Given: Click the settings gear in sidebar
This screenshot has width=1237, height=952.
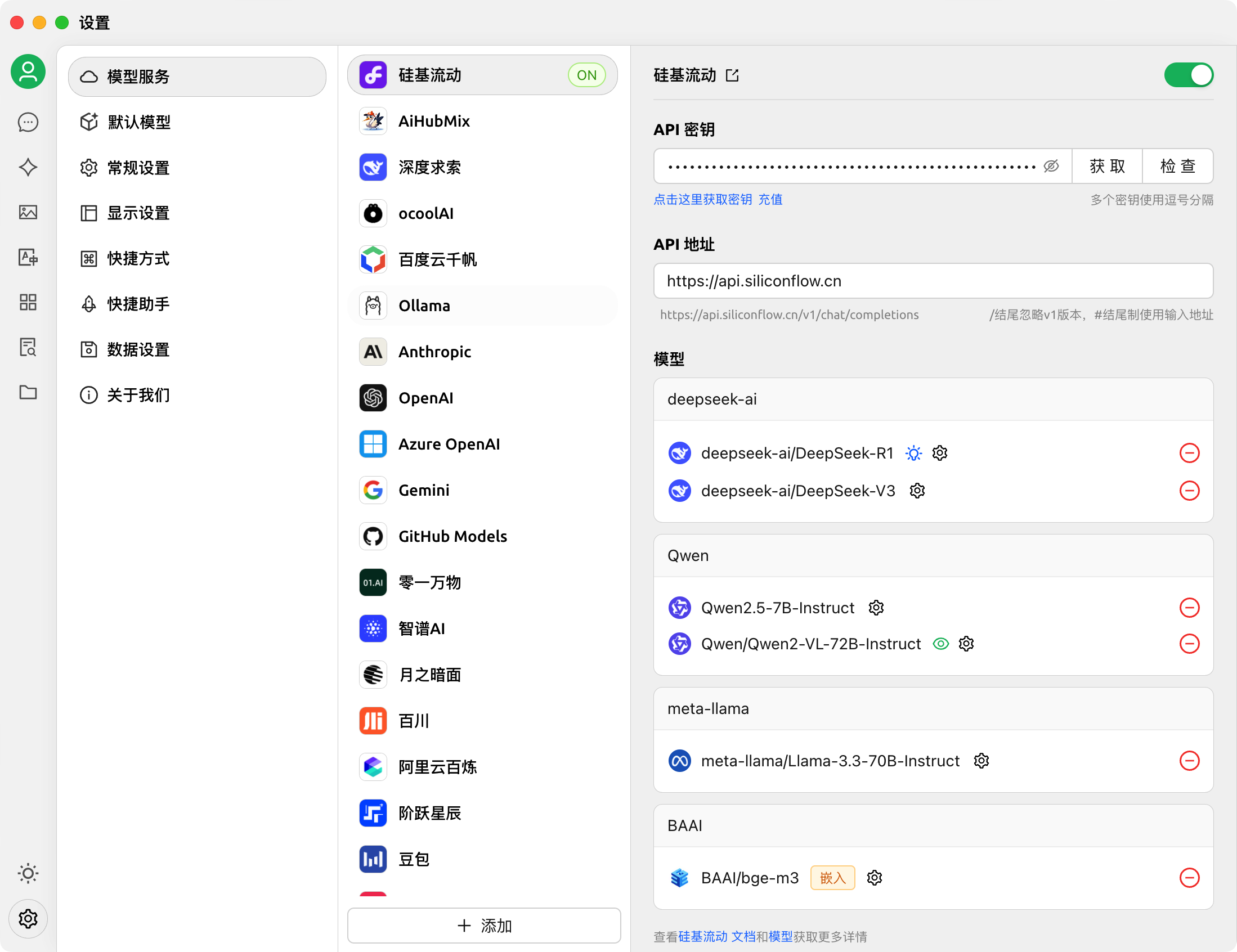Looking at the screenshot, I should [x=28, y=919].
